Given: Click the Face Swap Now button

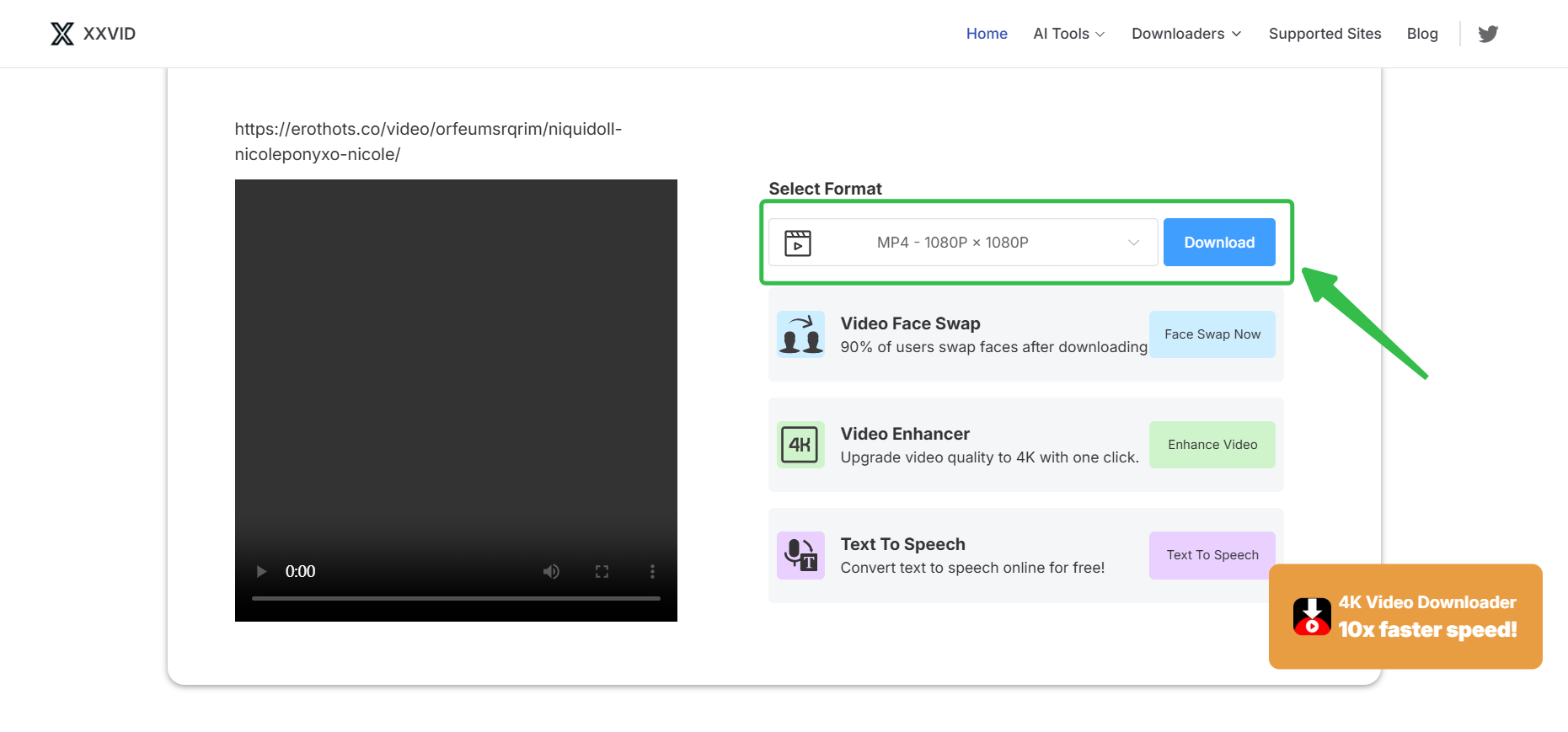Looking at the screenshot, I should (1212, 334).
